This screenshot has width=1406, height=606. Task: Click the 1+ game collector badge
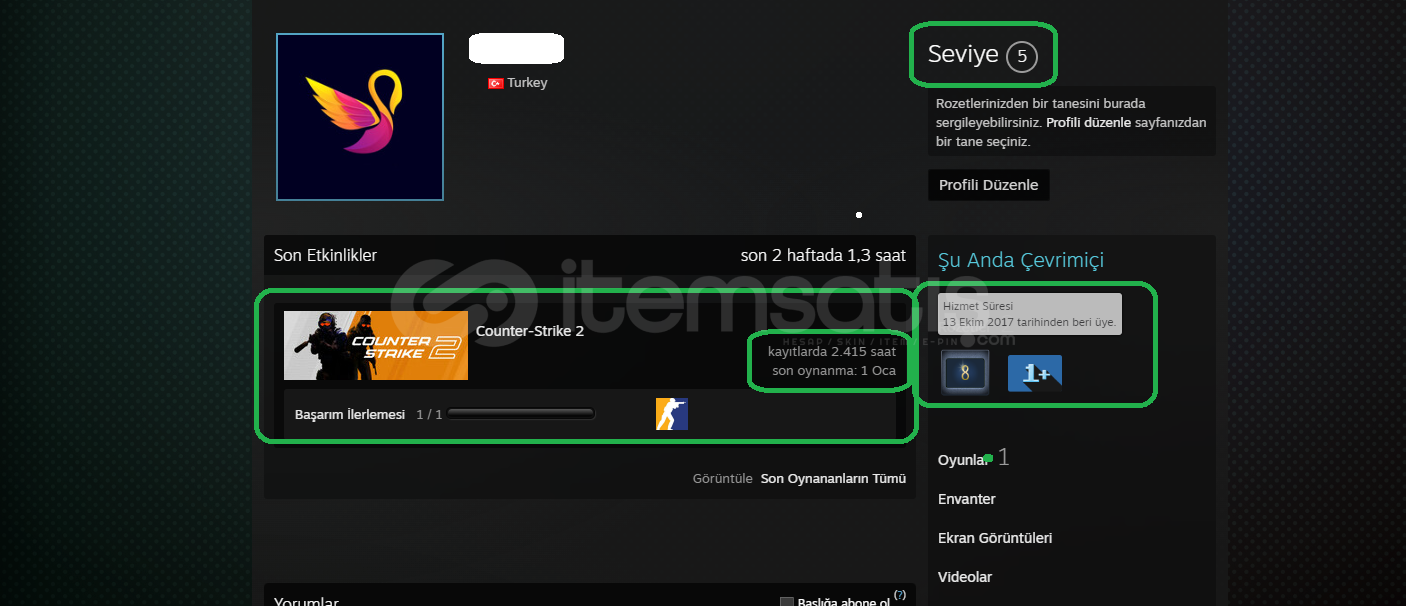click(1034, 373)
